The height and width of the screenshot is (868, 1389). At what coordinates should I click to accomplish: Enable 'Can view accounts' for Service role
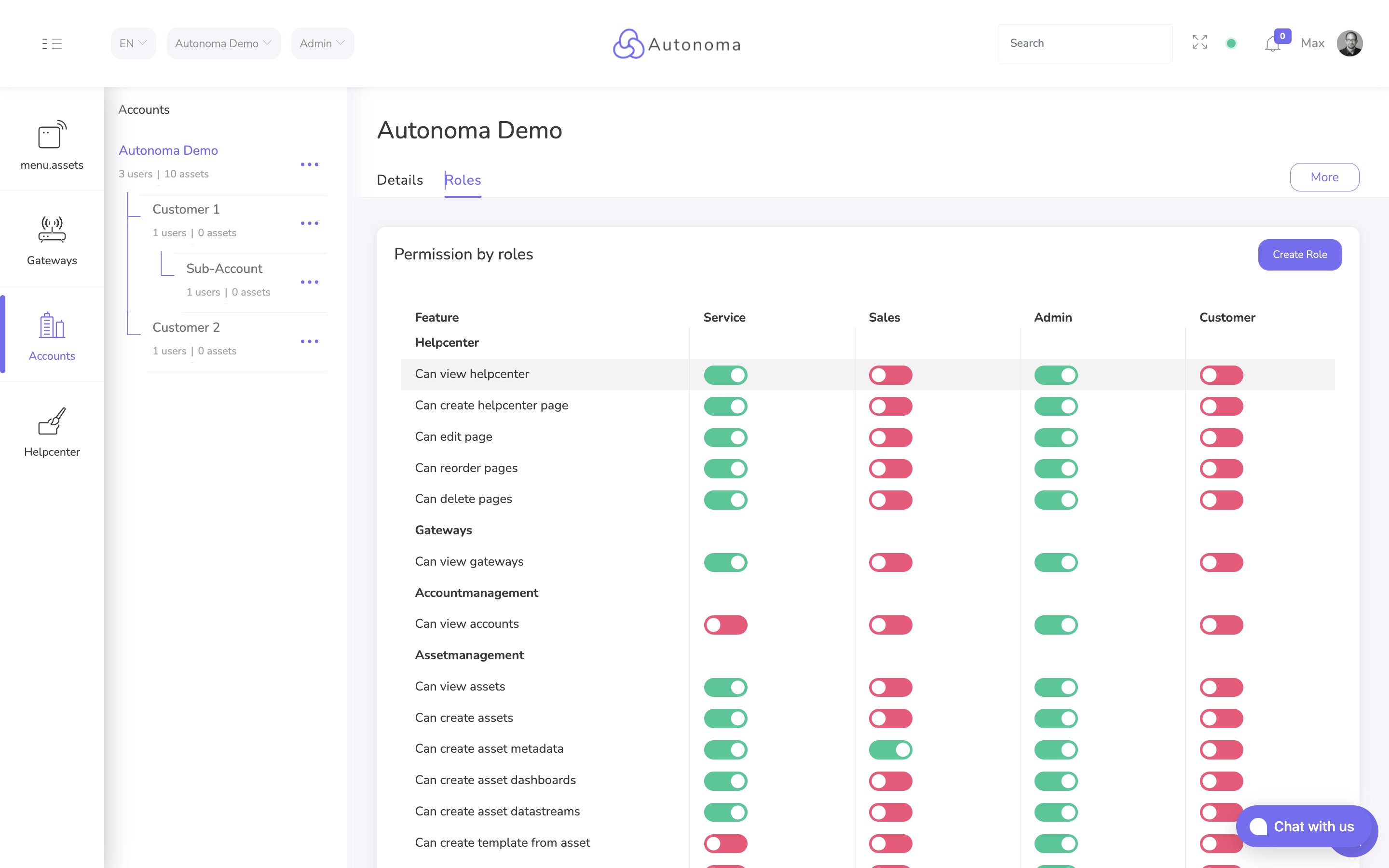pyautogui.click(x=726, y=624)
